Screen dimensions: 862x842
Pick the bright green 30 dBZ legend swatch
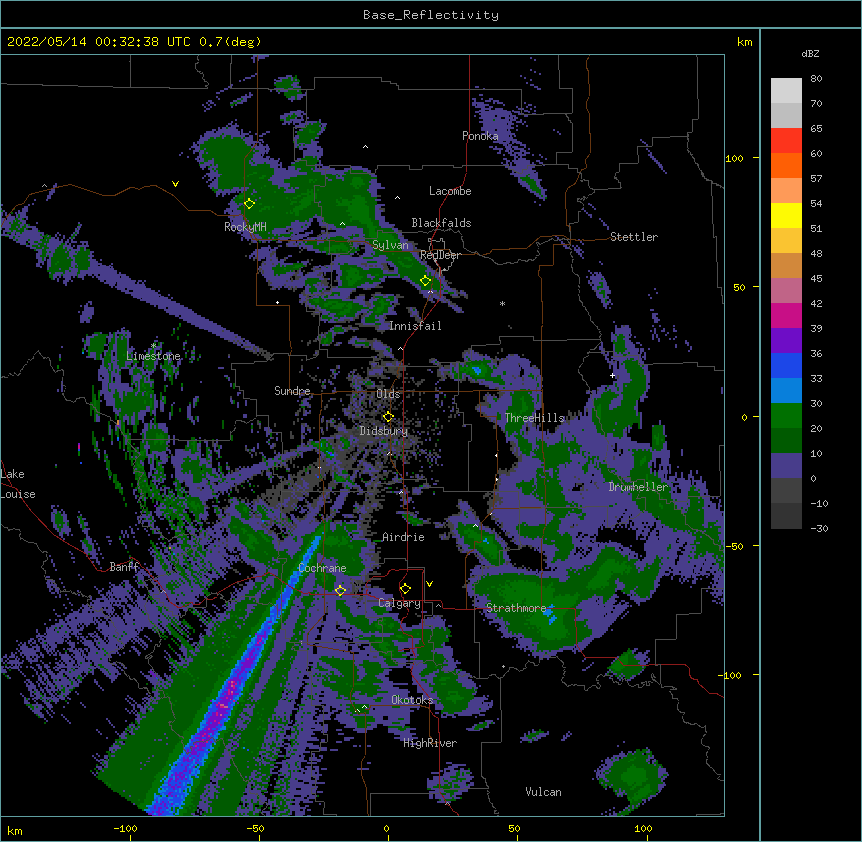tap(786, 416)
